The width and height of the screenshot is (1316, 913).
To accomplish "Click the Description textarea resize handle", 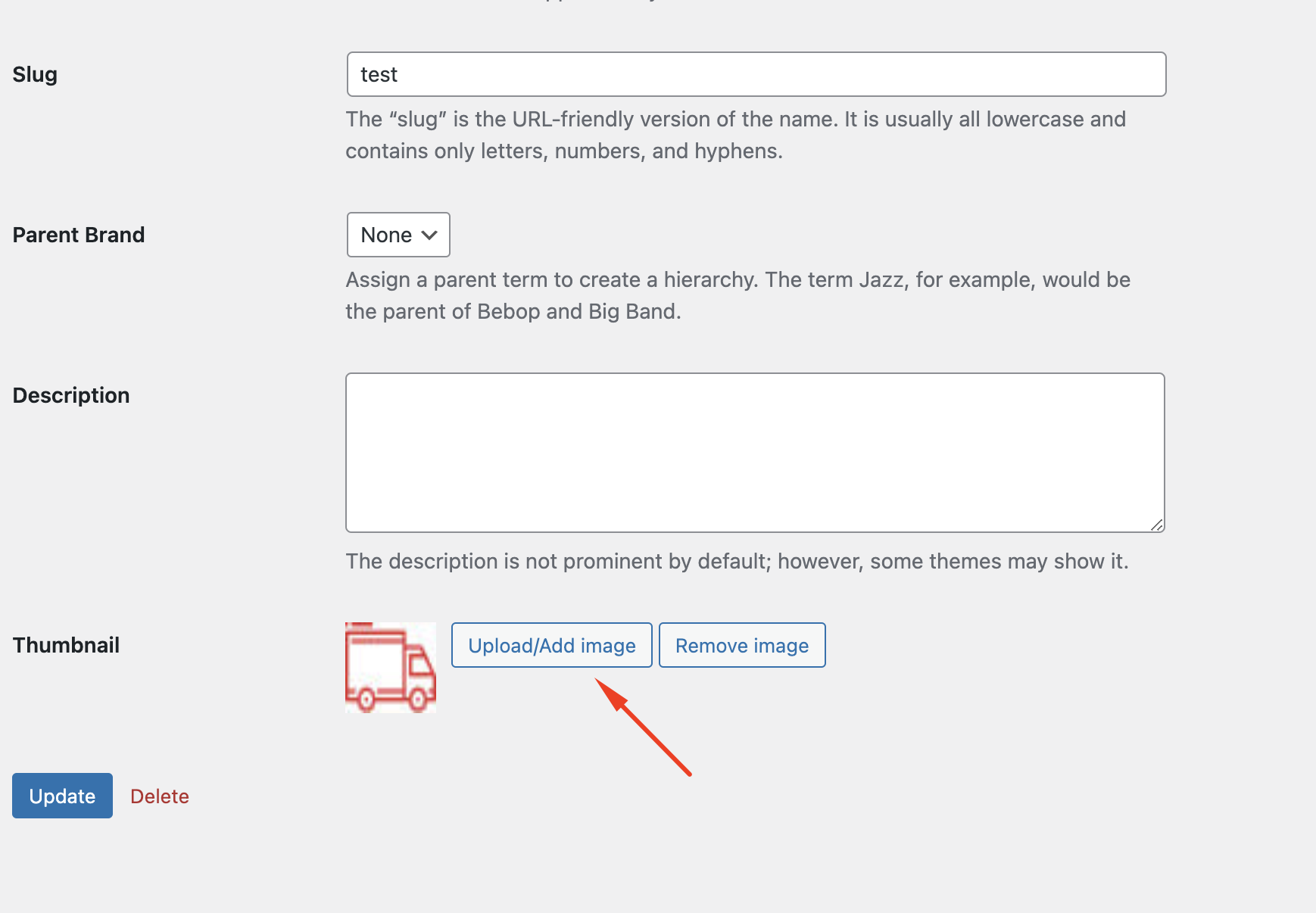I will [x=1157, y=525].
